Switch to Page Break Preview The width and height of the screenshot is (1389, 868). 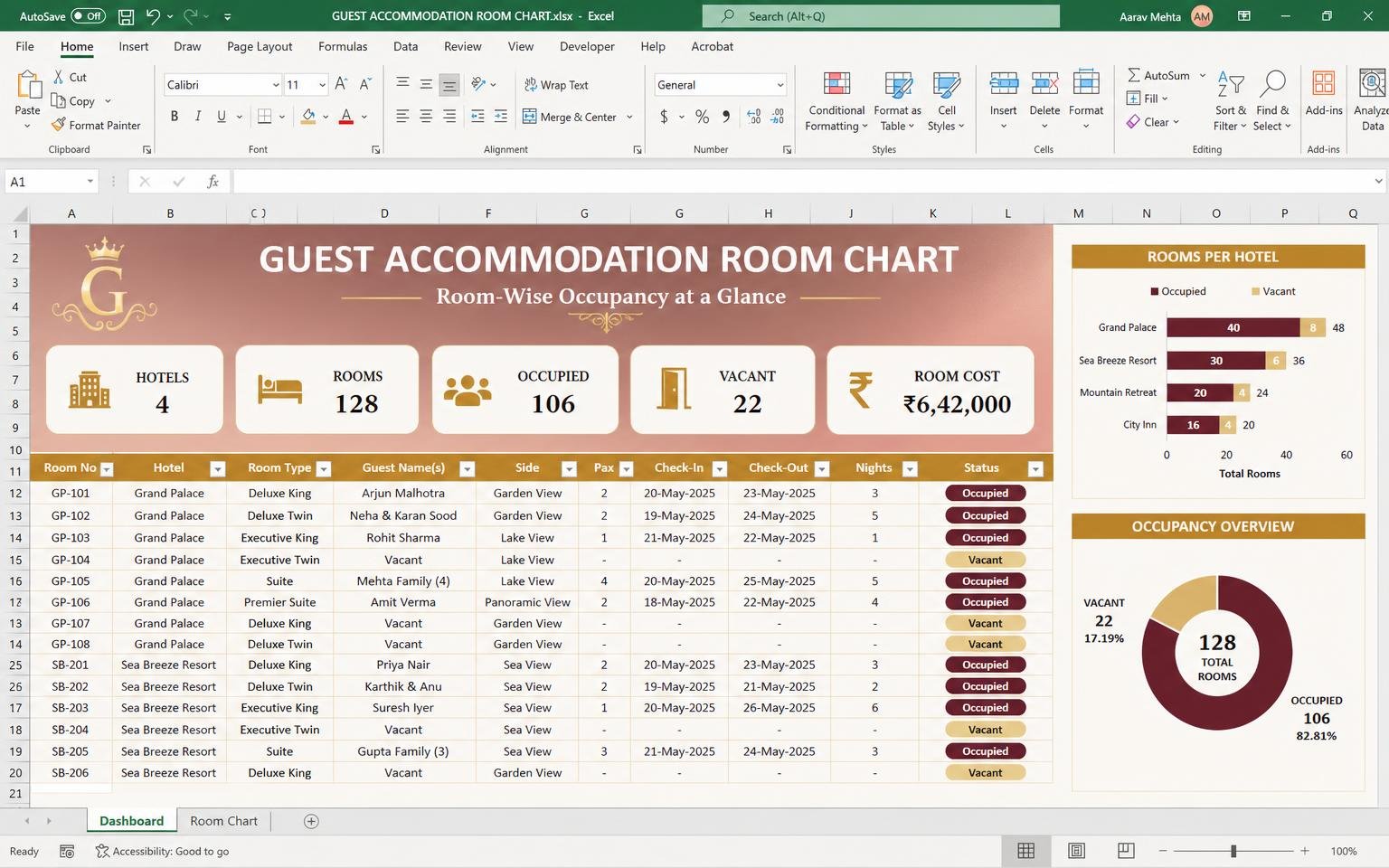click(x=1126, y=851)
